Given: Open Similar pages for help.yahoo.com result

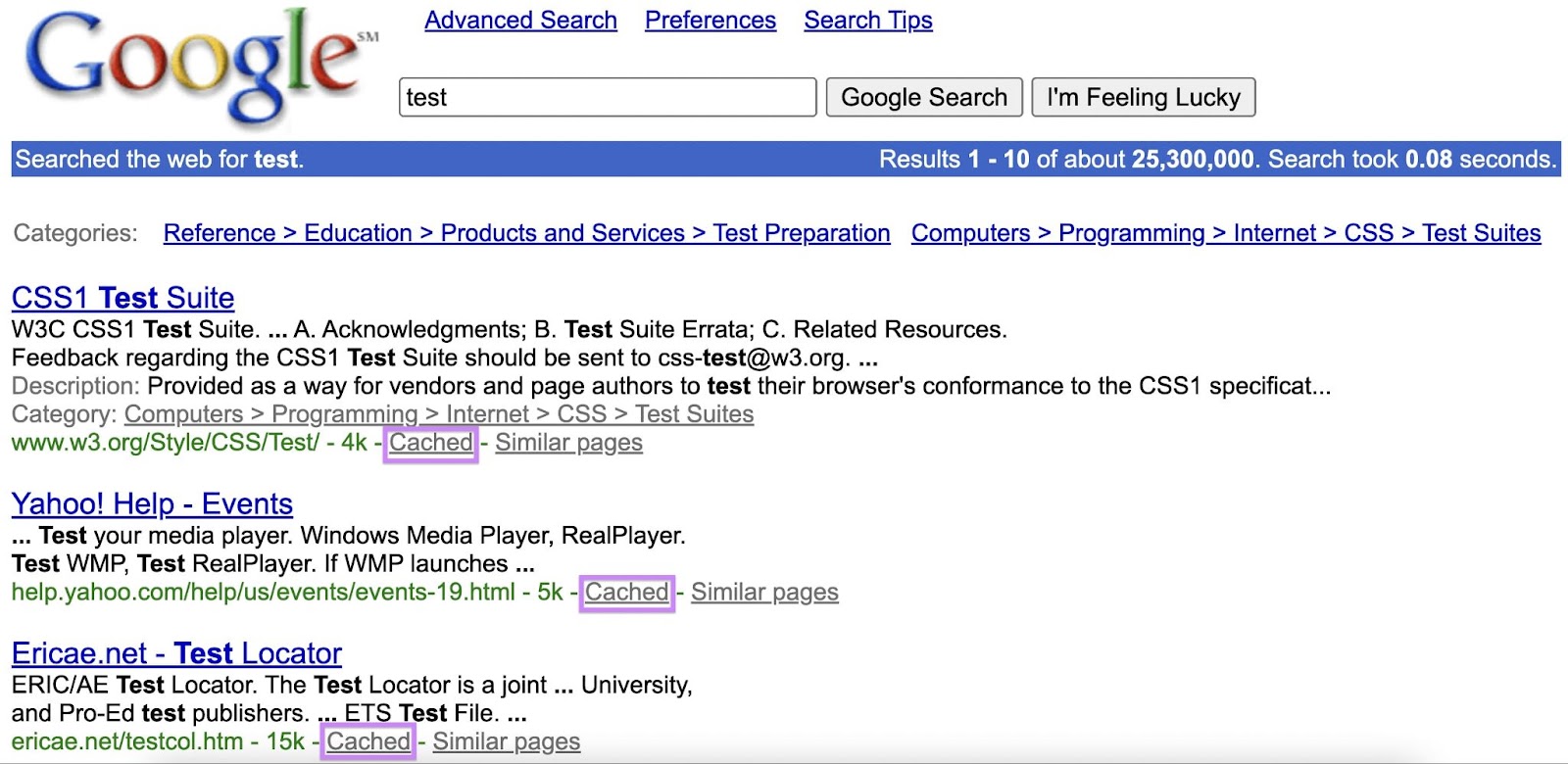Looking at the screenshot, I should click(x=764, y=593).
